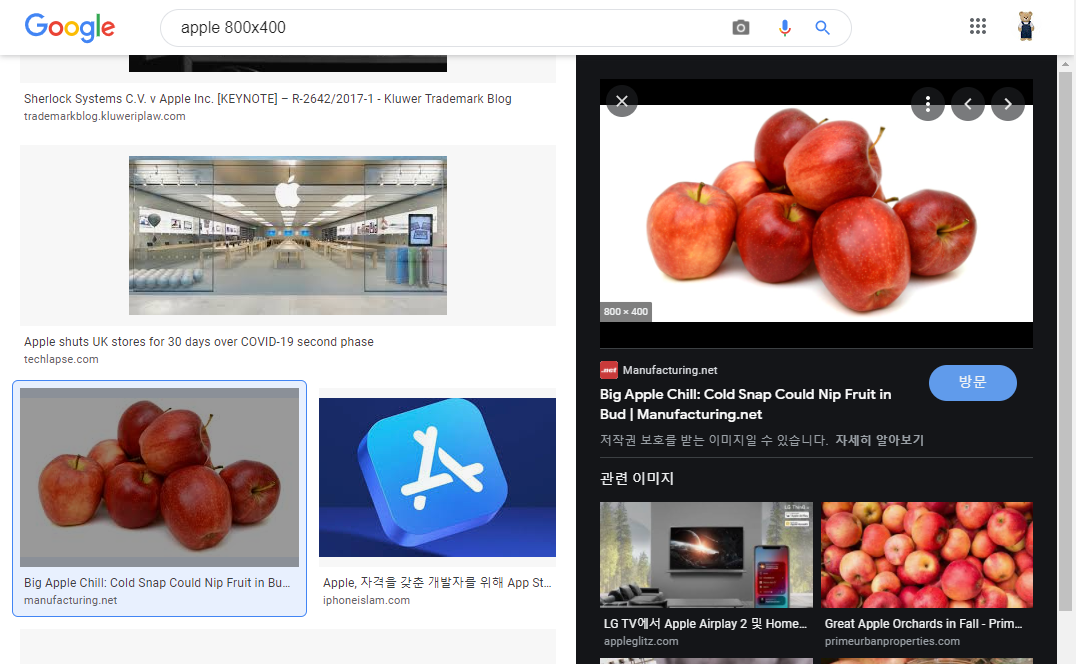
Task: Click the 관련 이미지 heading
Action: [637, 478]
